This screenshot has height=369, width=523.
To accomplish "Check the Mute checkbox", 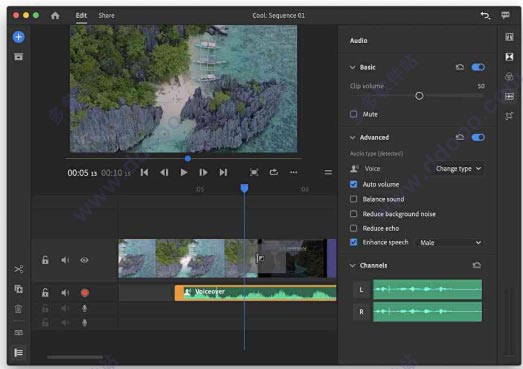I will pos(354,114).
